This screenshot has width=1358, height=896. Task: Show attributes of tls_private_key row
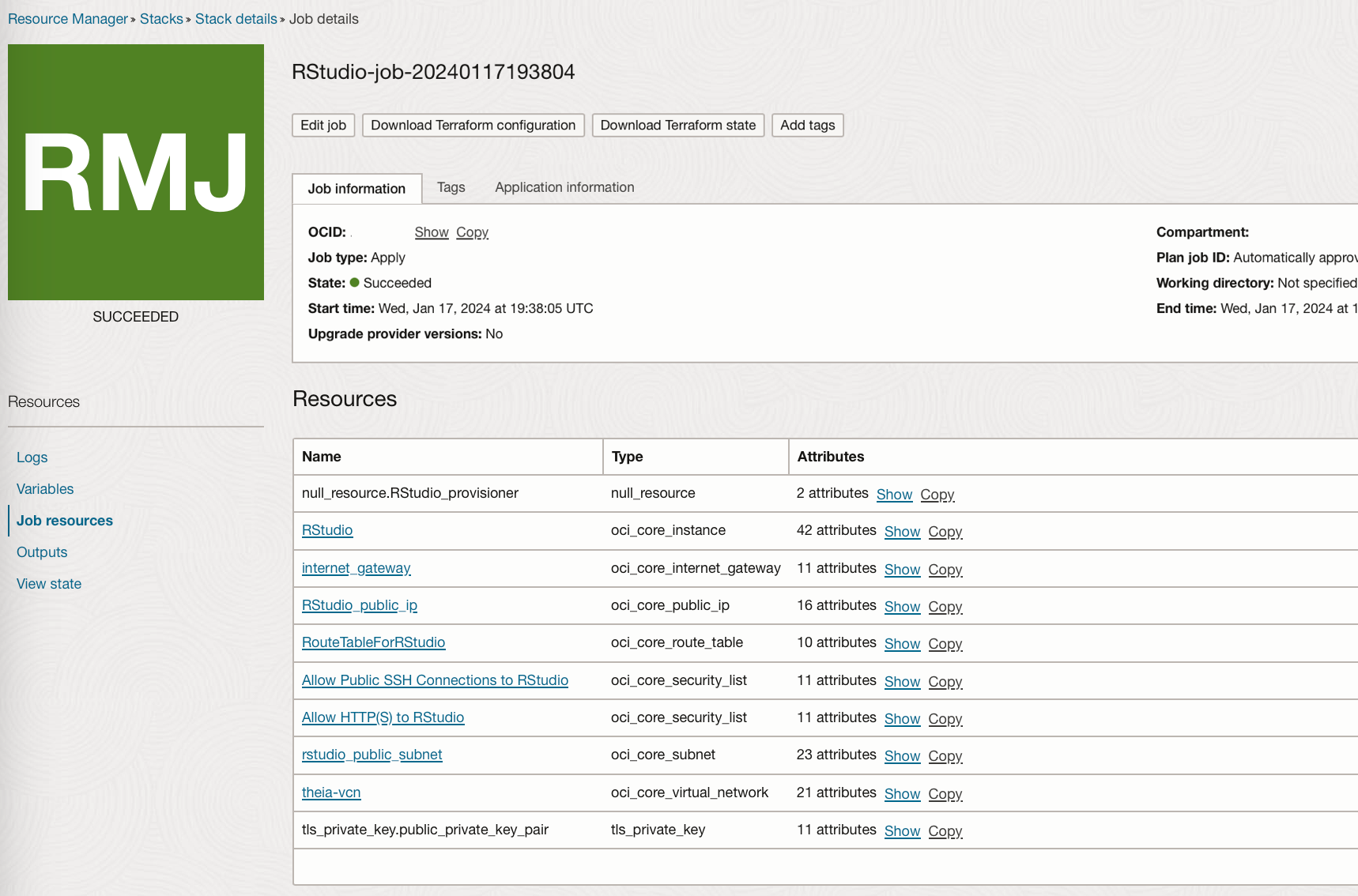tap(903, 831)
